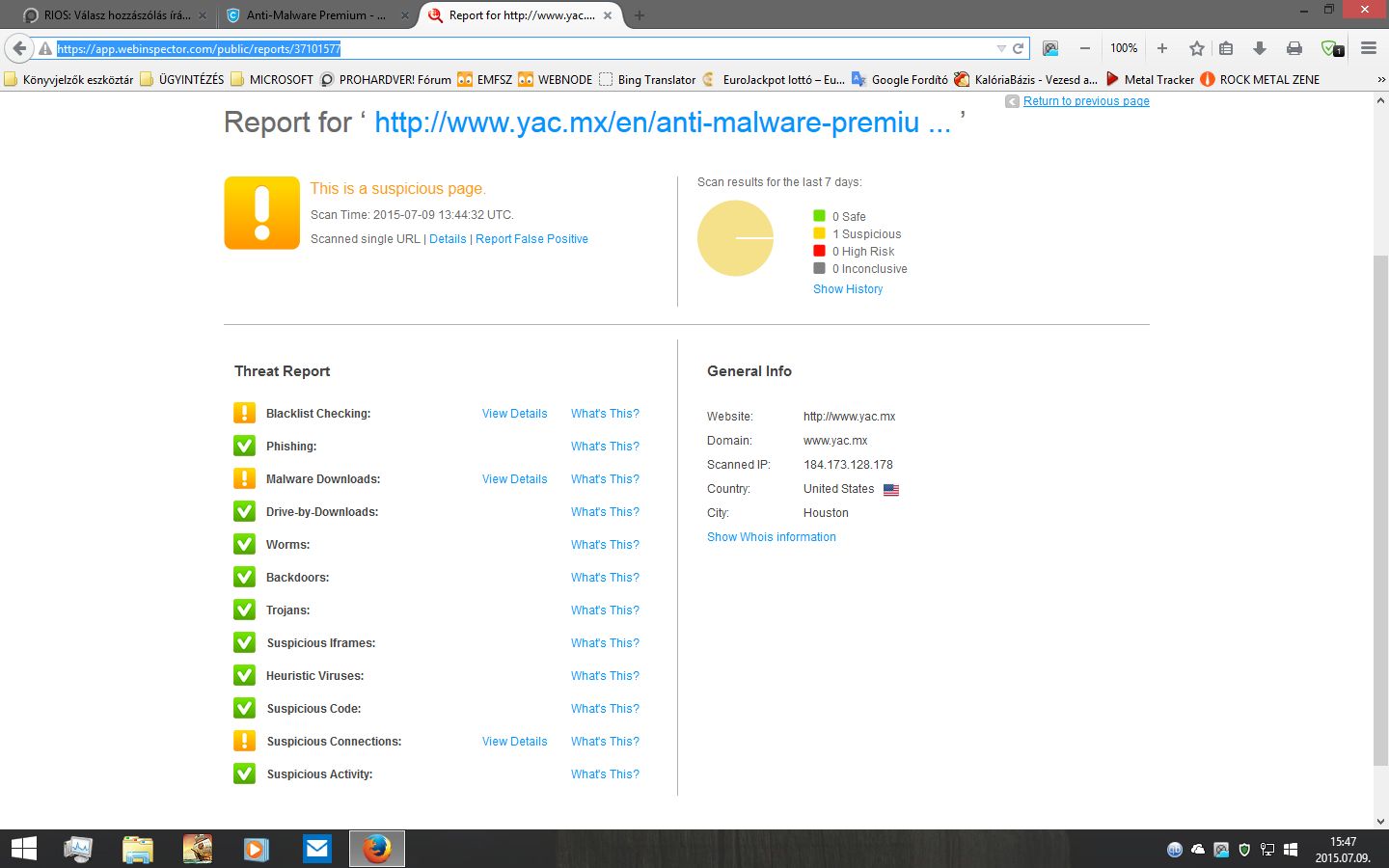This screenshot has width=1389, height=868.
Task: Close the Anti-Malware Premium tab
Action: [405, 15]
